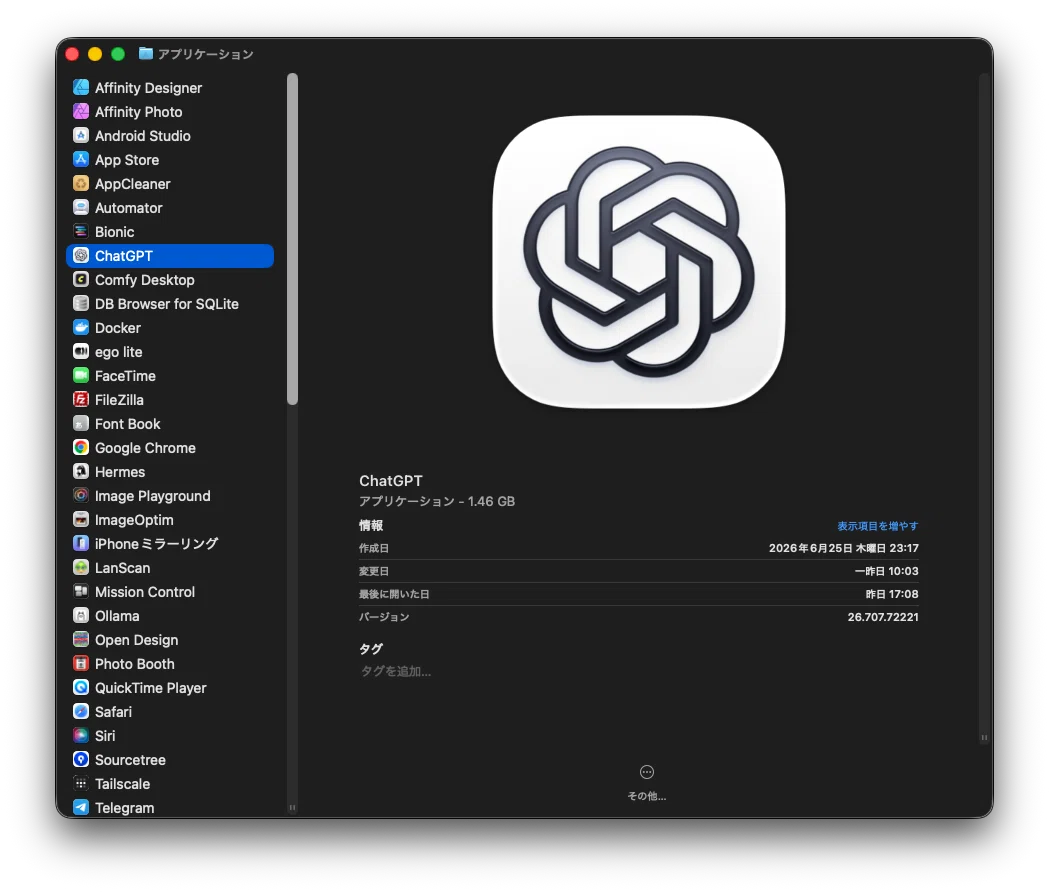The image size is (1049, 892).
Task: Click the column resize handle below app list
Action: tap(292, 808)
